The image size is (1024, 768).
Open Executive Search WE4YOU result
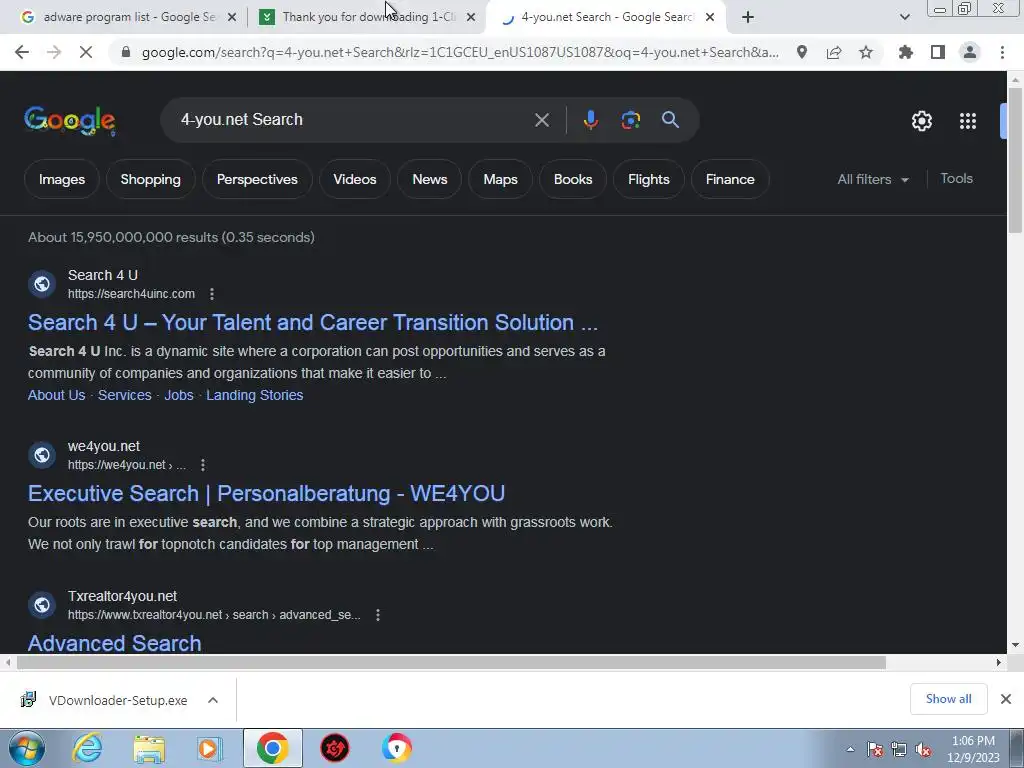(266, 494)
